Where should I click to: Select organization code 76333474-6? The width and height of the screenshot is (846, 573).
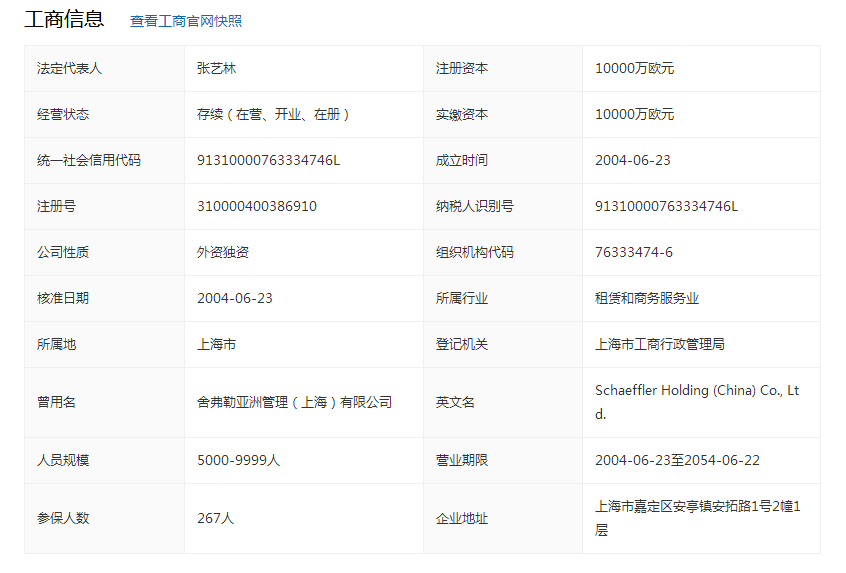pos(634,253)
